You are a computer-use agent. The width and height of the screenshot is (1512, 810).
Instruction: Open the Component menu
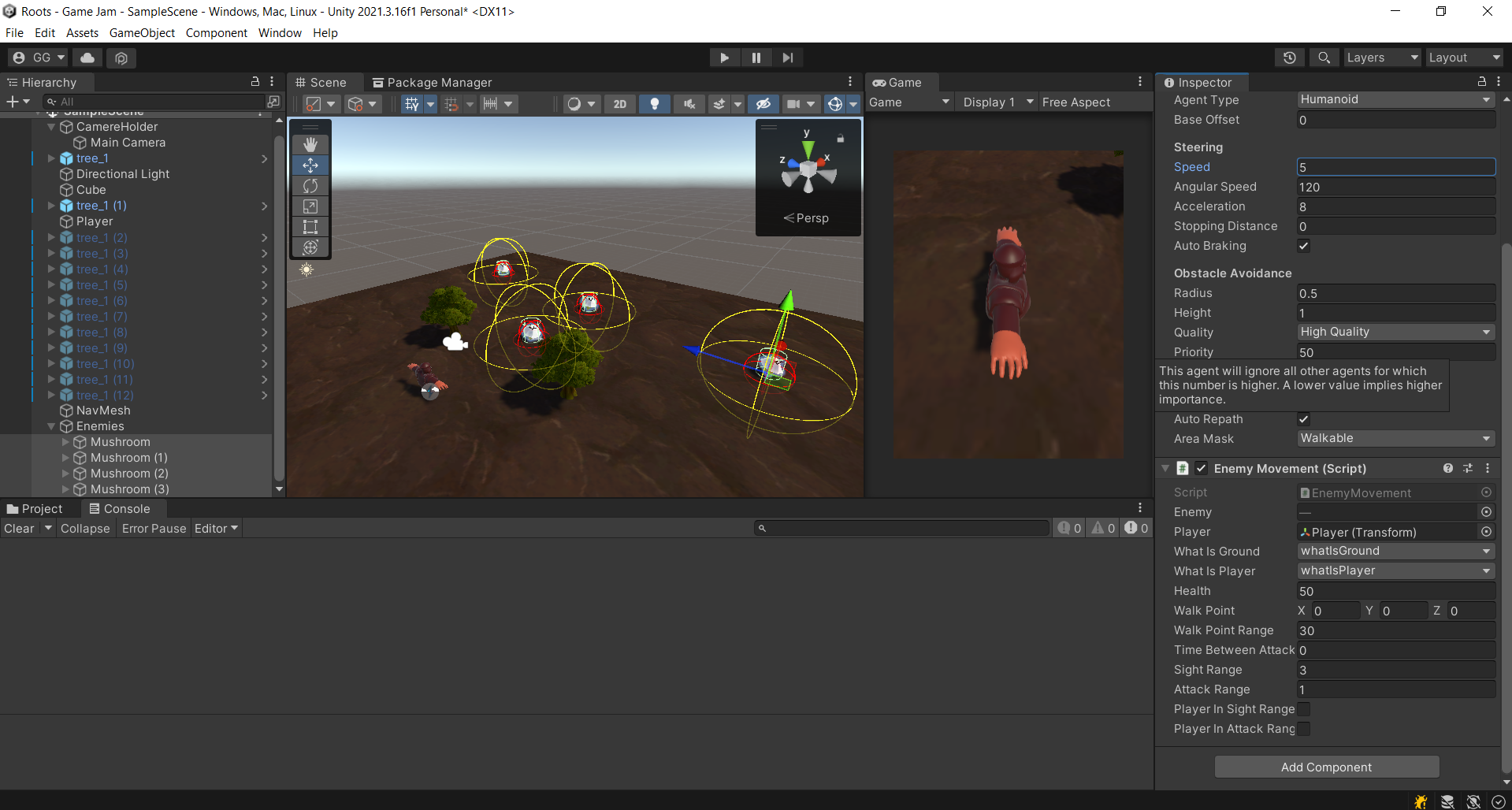[x=217, y=33]
